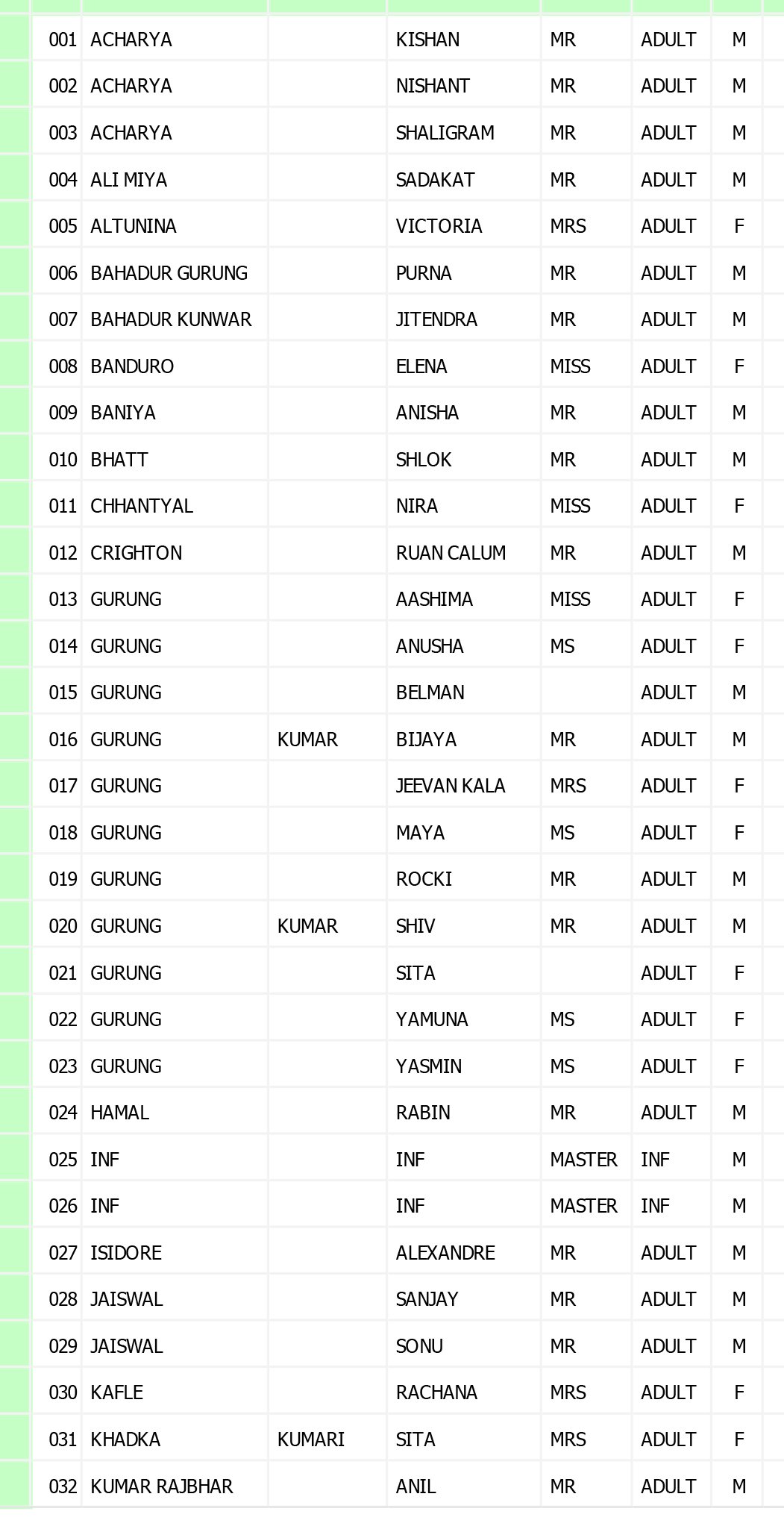Select the KUMAR RAJBHAR surname cell
Screen dimensions: 784x1532
click(162, 1486)
